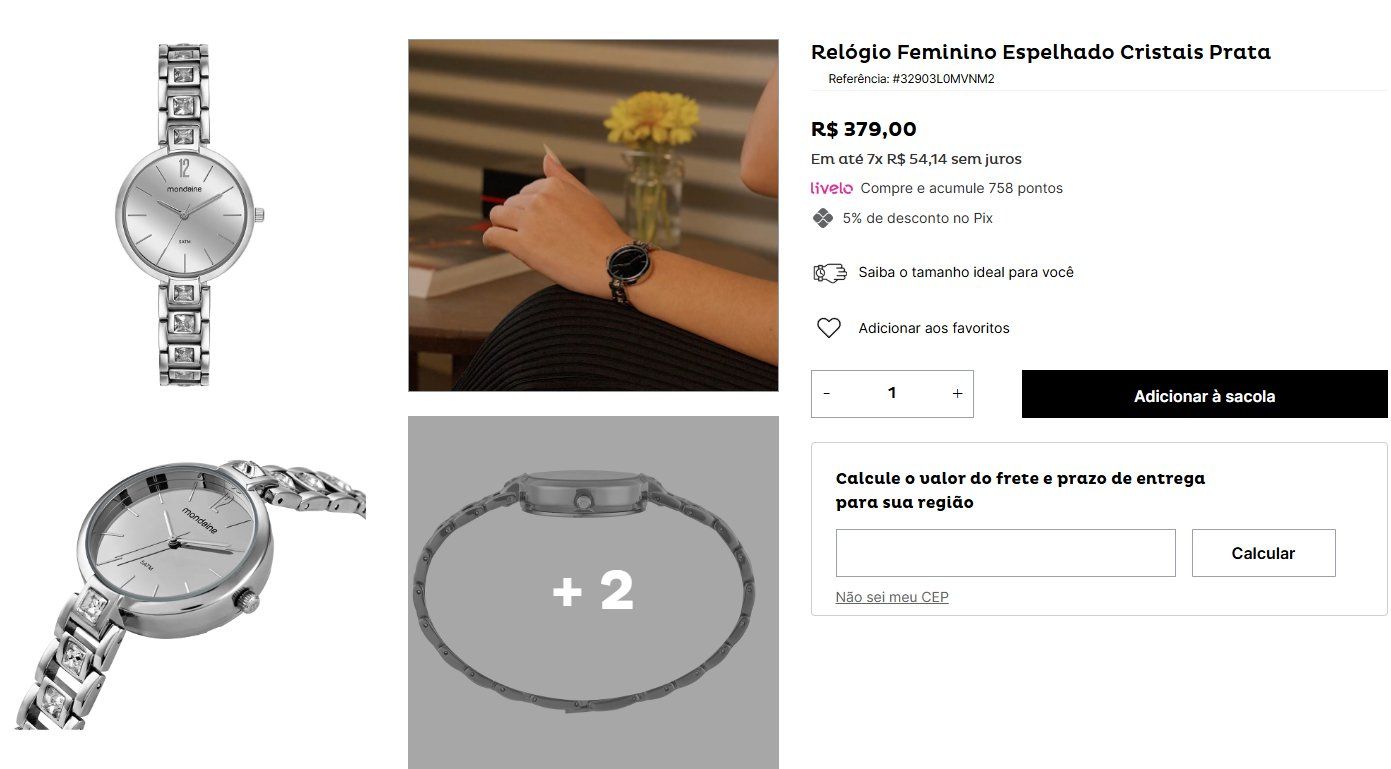This screenshot has height=769, width=1391.
Task: Add the watch to the bag
Action: [1204, 395]
